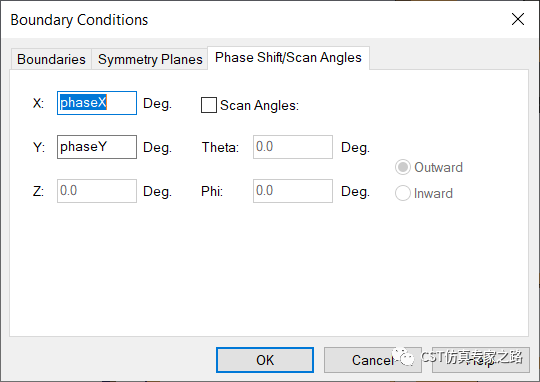Viewport: 540px width, 382px height.
Task: Click the WeChat watermark icon
Action: click(403, 357)
